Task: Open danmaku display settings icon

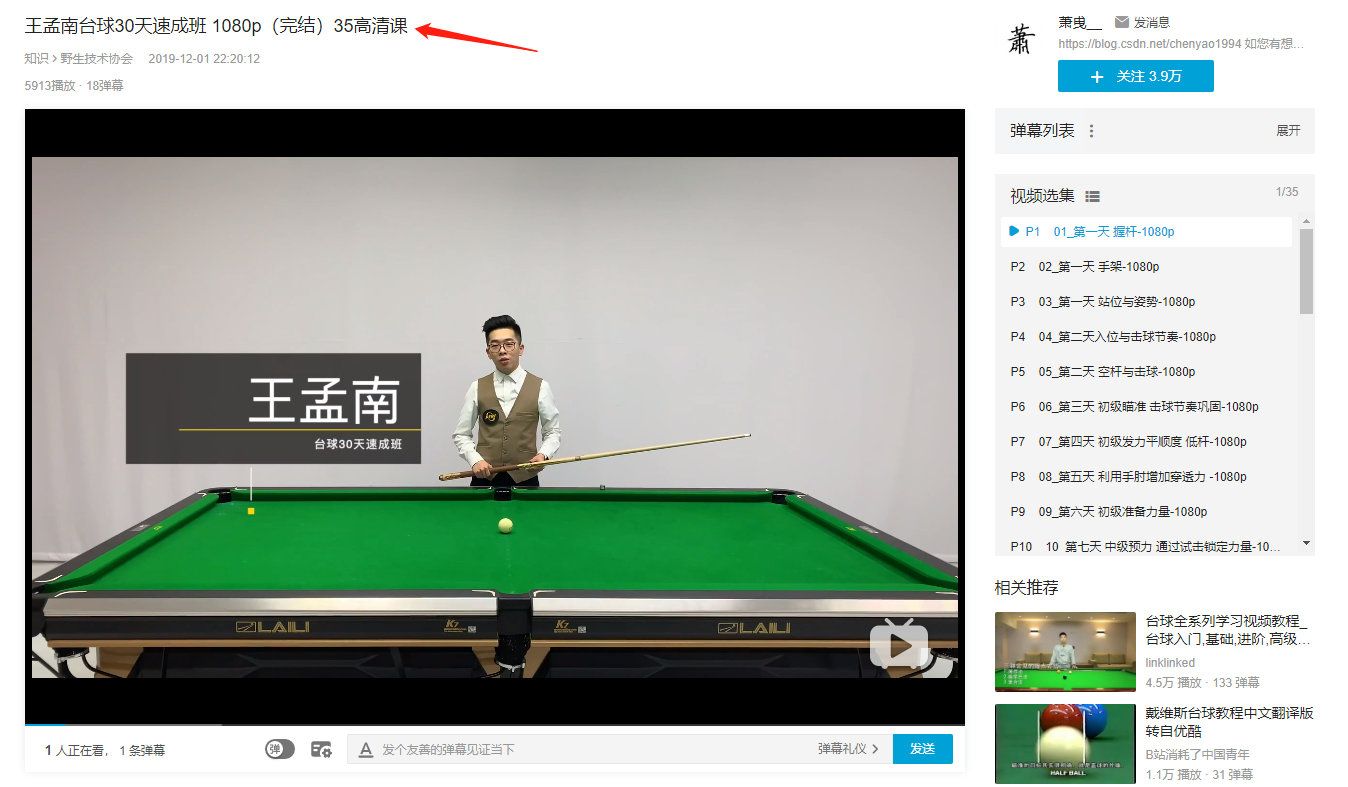Action: point(321,749)
